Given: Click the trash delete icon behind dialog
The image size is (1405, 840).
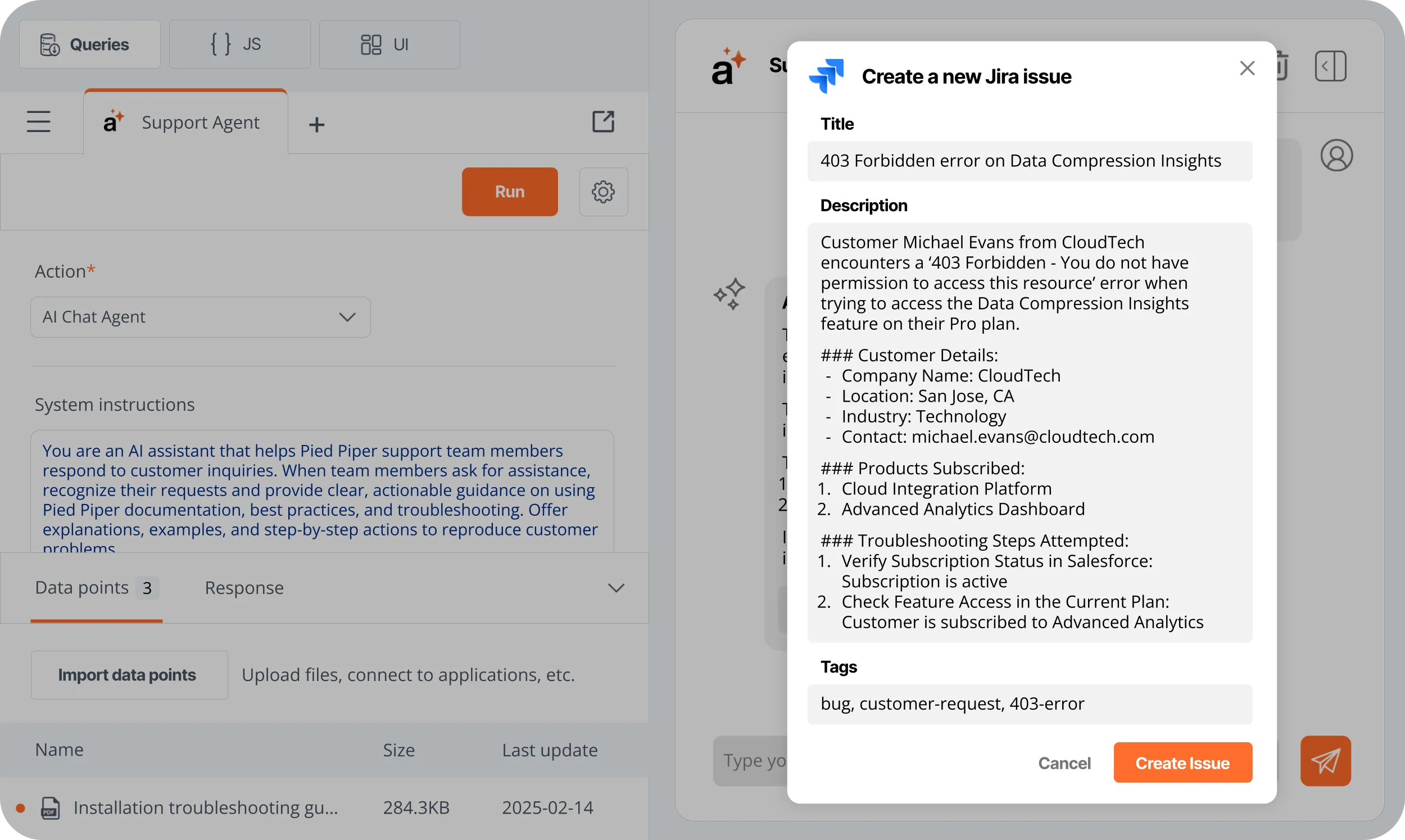Looking at the screenshot, I should pos(1282,66).
